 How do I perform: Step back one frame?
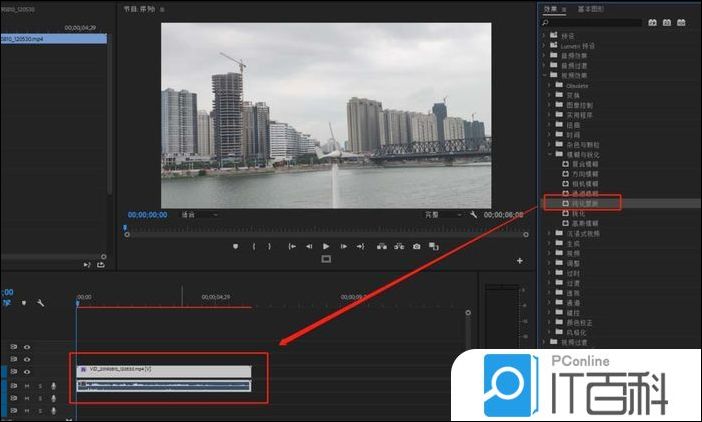point(309,247)
